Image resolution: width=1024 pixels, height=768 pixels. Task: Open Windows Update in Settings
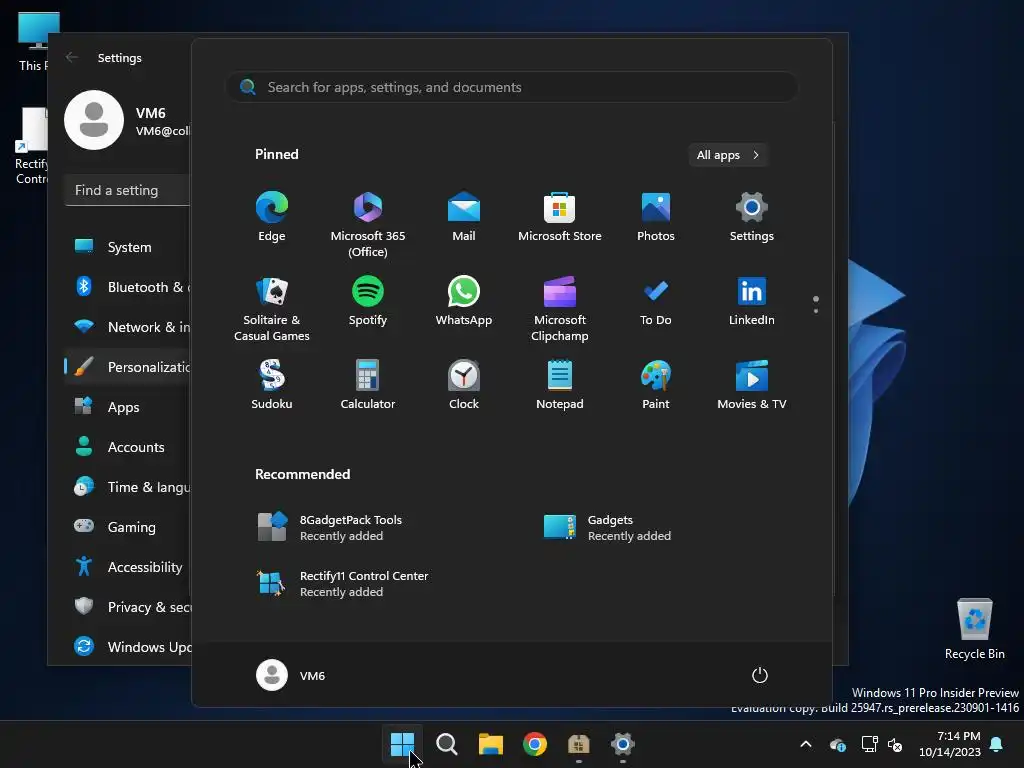[x=128, y=647]
